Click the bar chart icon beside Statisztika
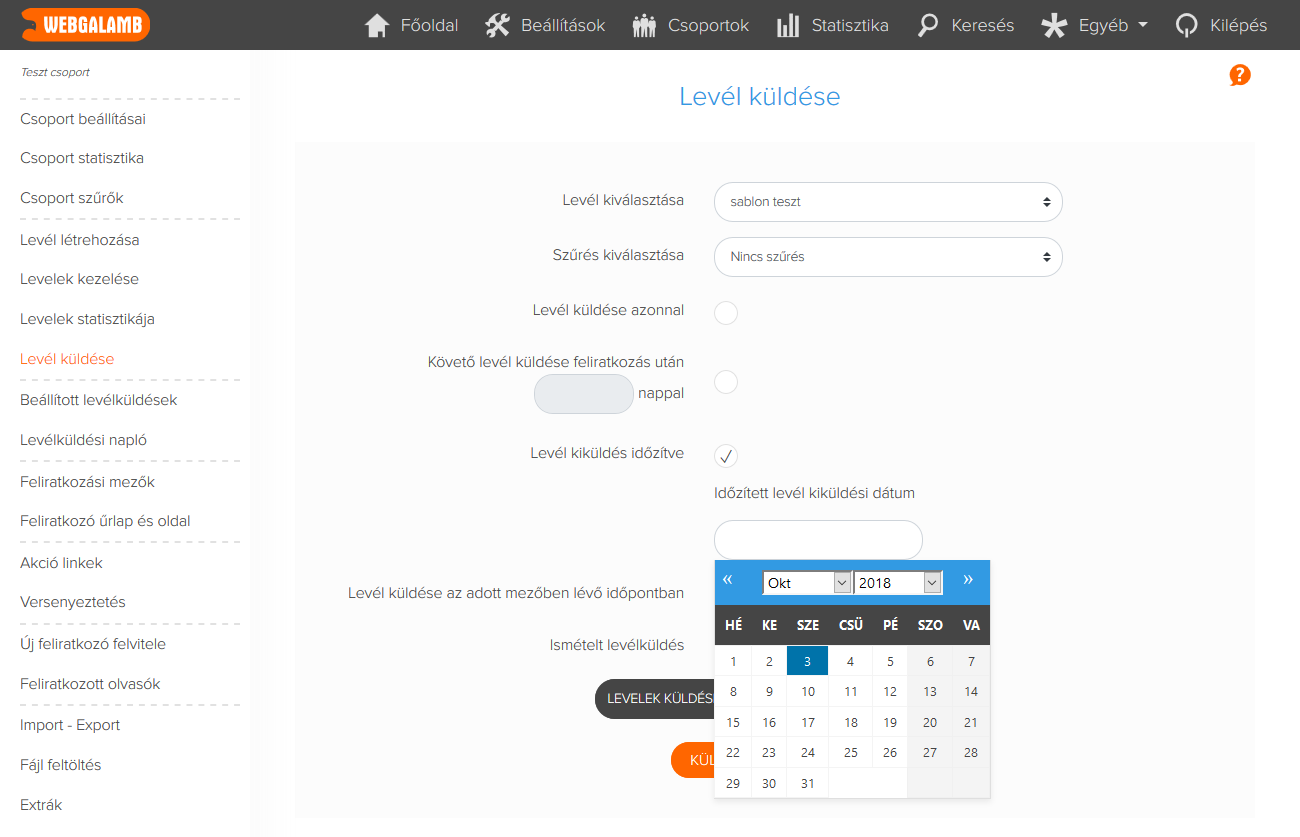This screenshot has height=837, width=1300. click(788, 25)
